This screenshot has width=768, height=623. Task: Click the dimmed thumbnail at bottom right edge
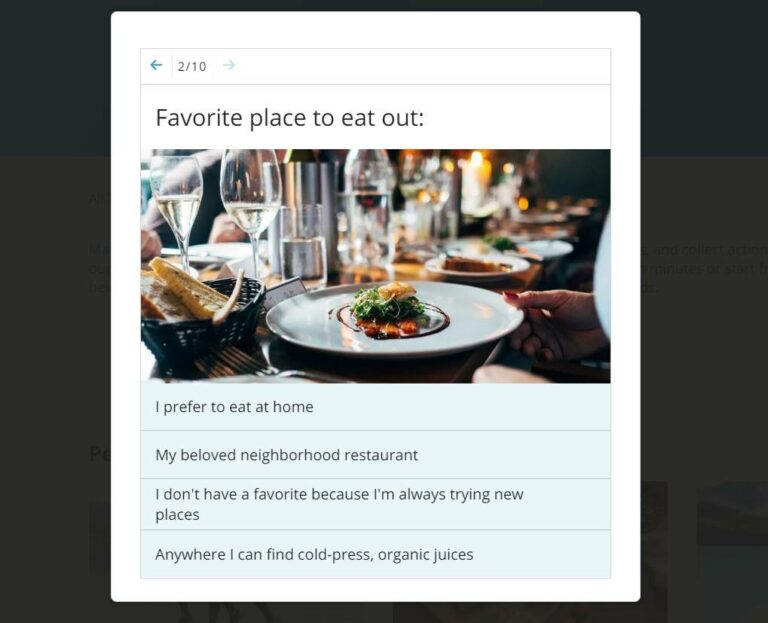(x=732, y=550)
